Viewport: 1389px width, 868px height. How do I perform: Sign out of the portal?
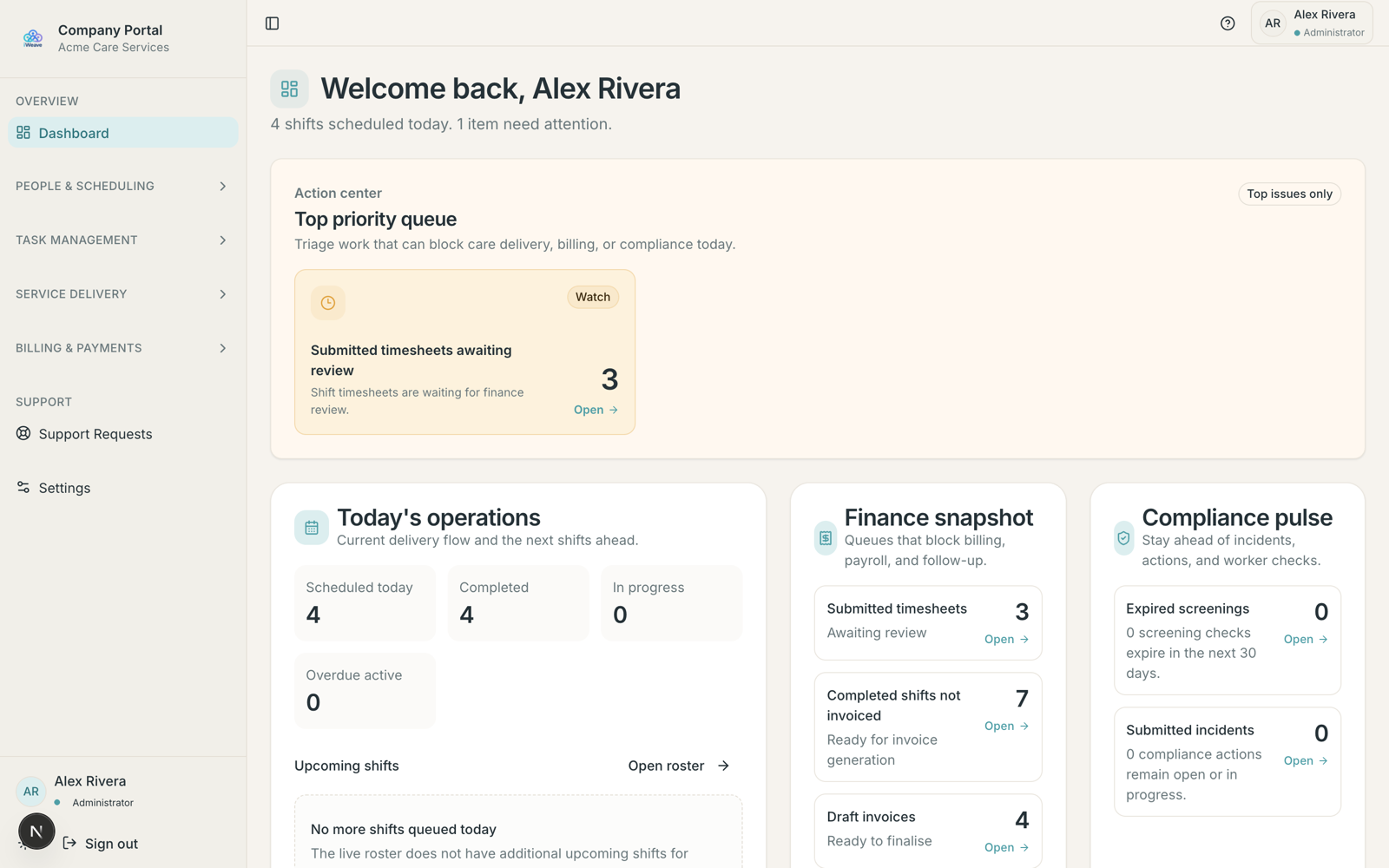101,844
